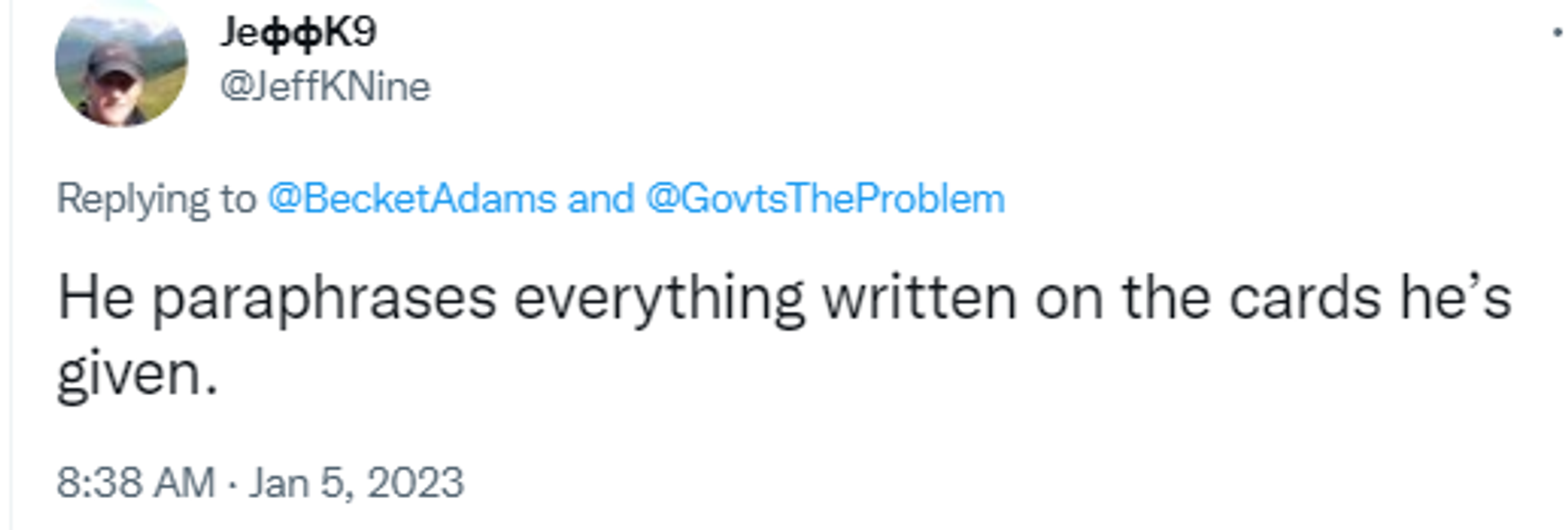The image size is (1568, 530).
Task: Click the word "paraphrases" in tweet
Action: tap(324, 299)
